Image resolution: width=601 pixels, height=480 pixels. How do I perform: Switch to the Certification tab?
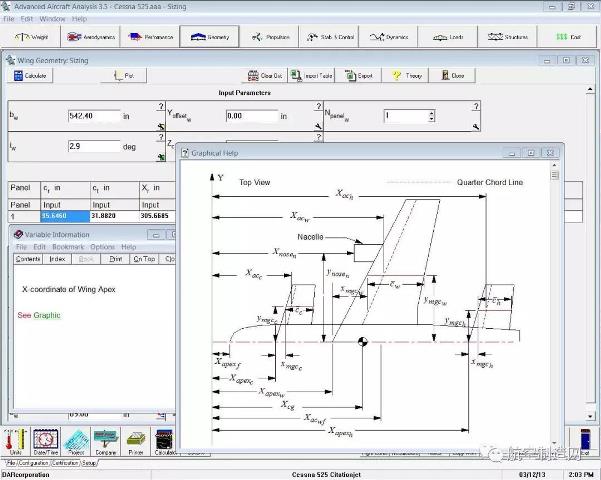pyautogui.click(x=66, y=463)
